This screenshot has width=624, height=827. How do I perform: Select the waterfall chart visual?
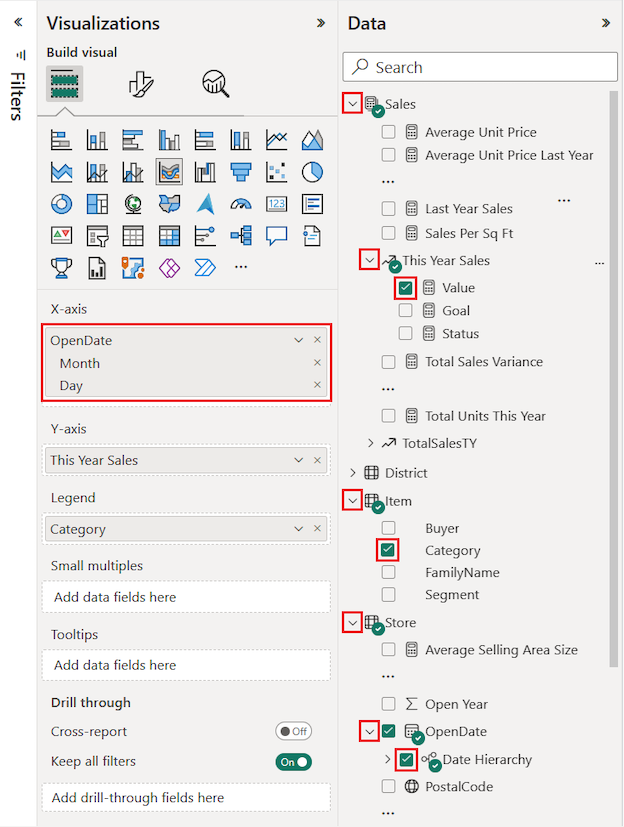click(x=205, y=172)
